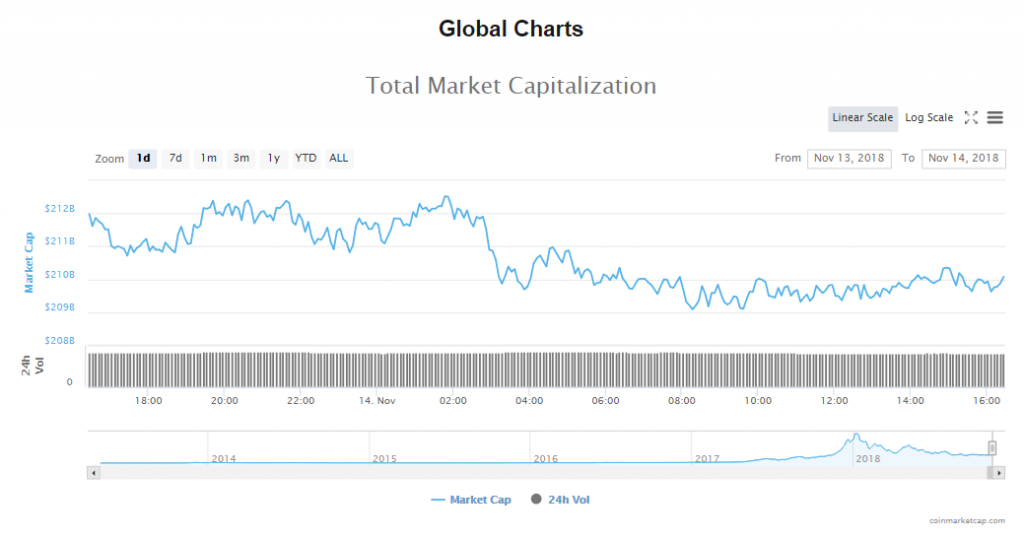This screenshot has width=1024, height=540.
Task: Select Linear Scale
Action: [862, 118]
